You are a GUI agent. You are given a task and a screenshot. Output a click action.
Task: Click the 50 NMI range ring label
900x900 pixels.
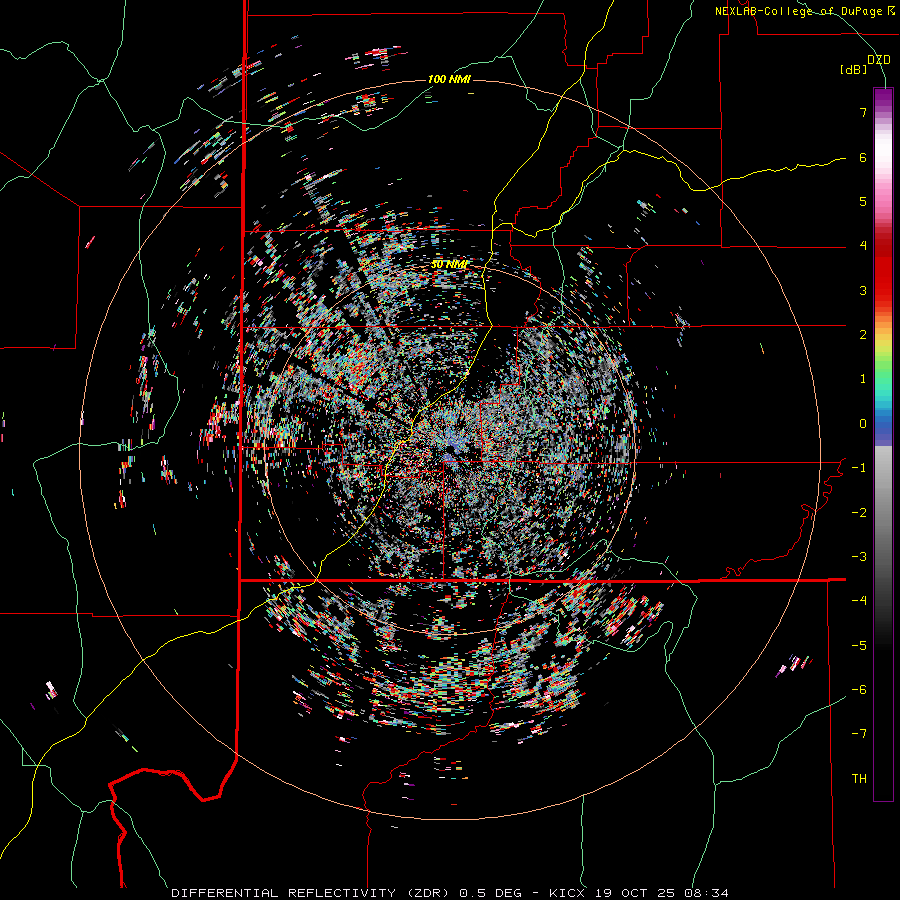[449, 264]
